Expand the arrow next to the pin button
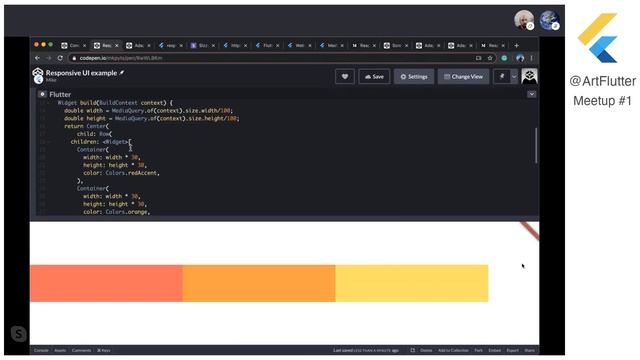 (514, 76)
